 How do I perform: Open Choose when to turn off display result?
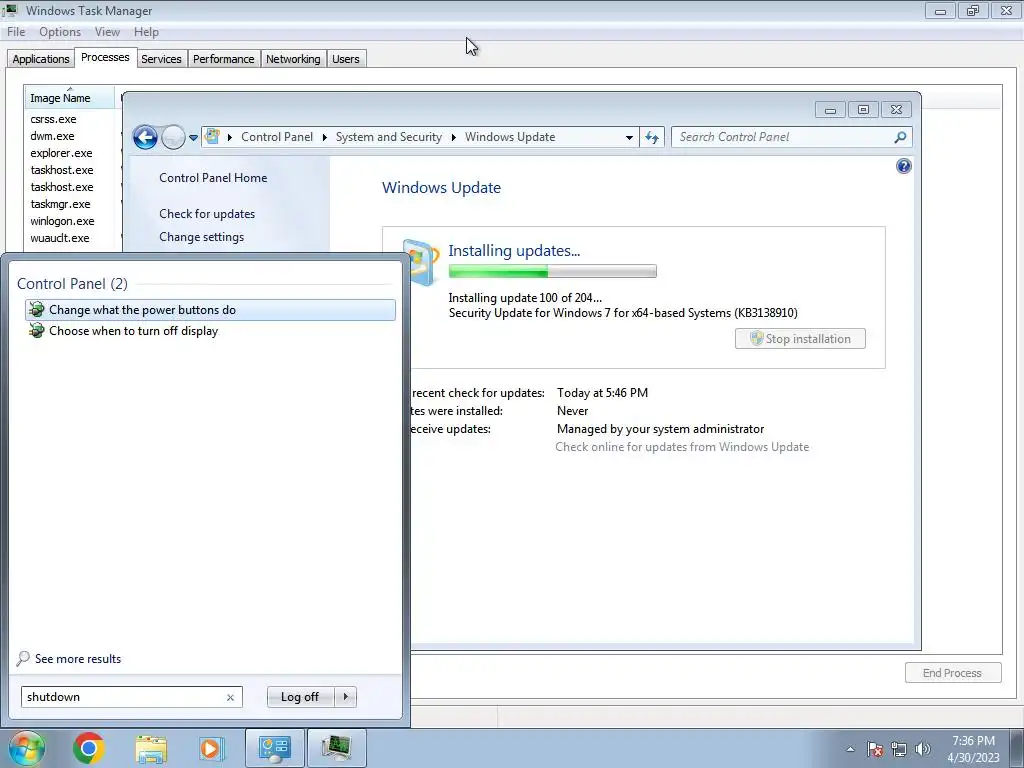(x=210, y=330)
